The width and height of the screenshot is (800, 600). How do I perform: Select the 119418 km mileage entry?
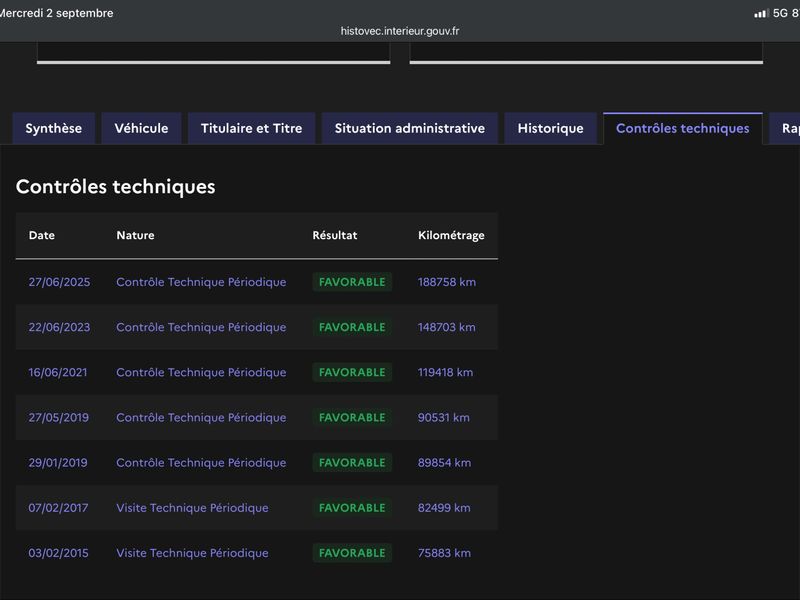click(x=445, y=372)
